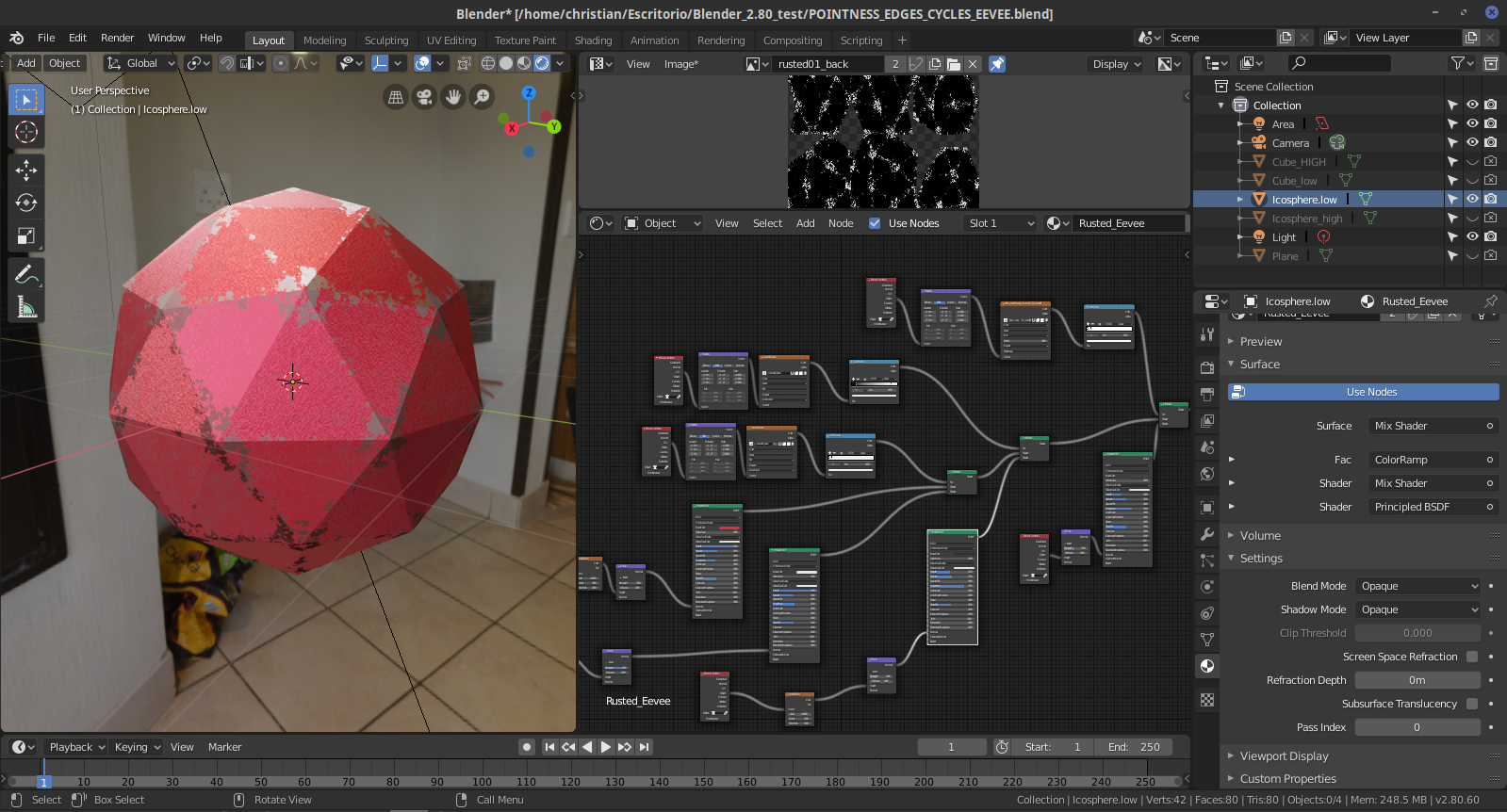The height and width of the screenshot is (812, 1507).
Task: Hide Icosphere.low using its eye icon
Action: click(1472, 199)
